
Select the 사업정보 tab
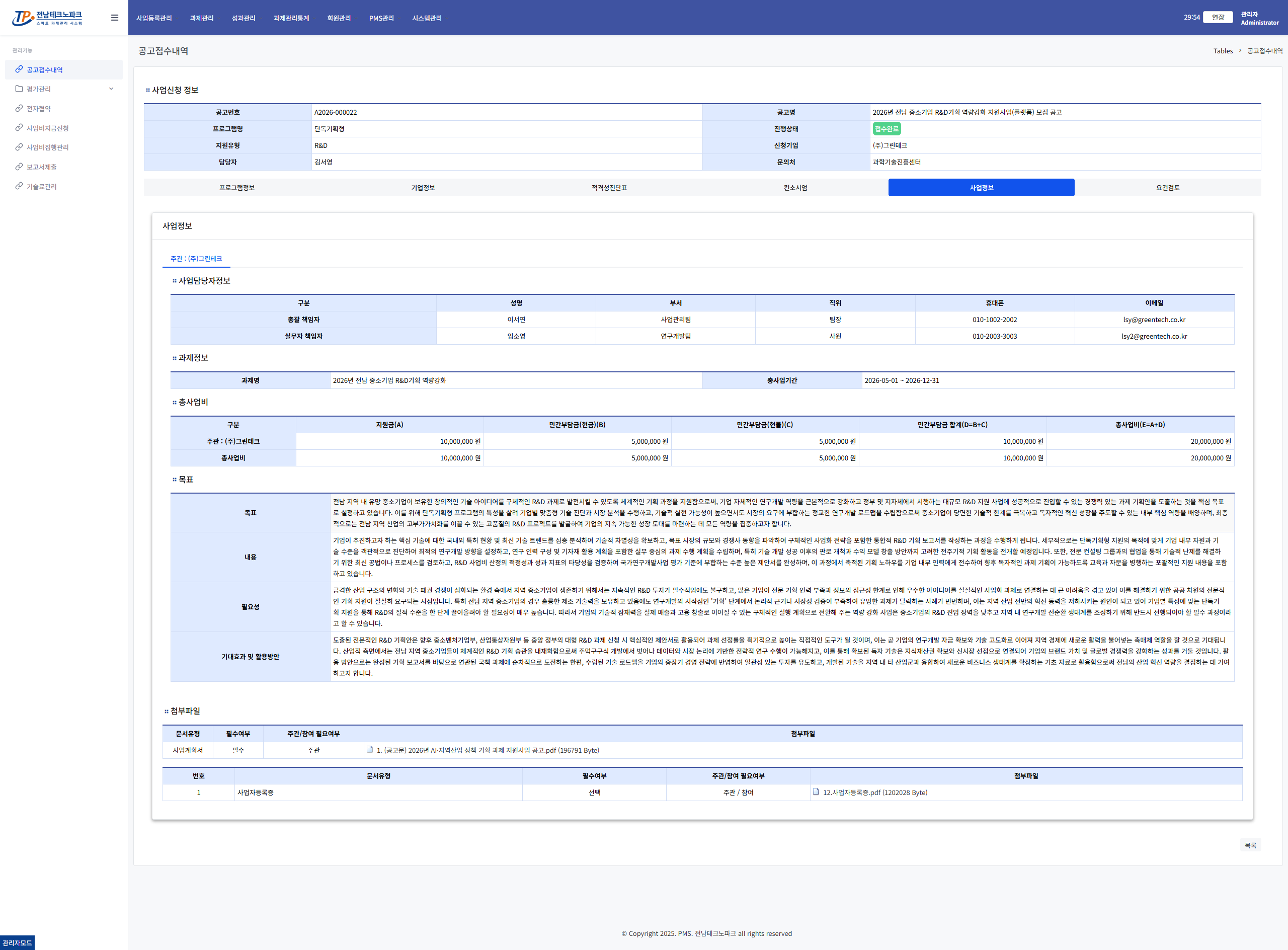982,188
